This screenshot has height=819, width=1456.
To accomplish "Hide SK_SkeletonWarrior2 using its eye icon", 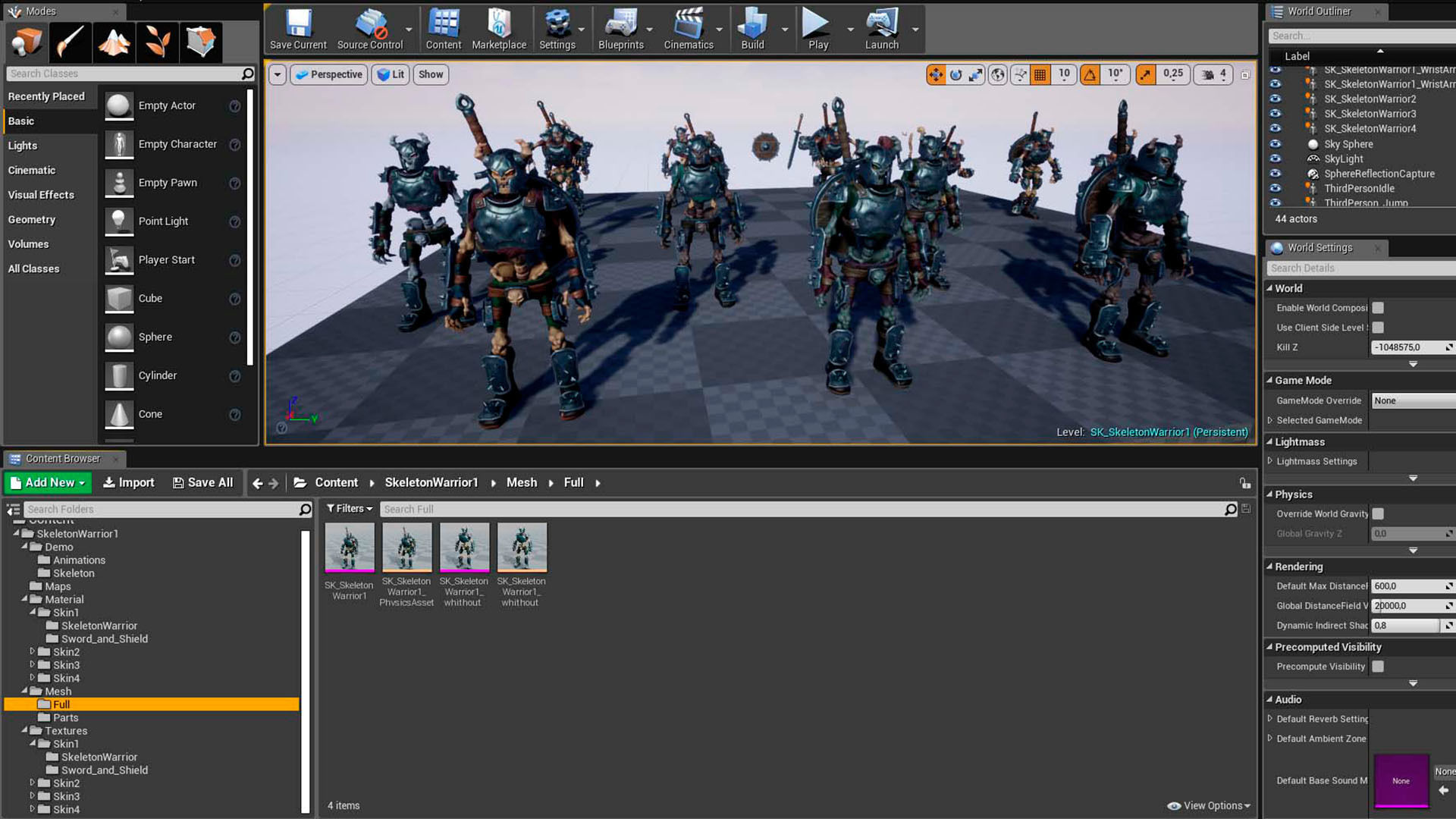I will (x=1276, y=99).
